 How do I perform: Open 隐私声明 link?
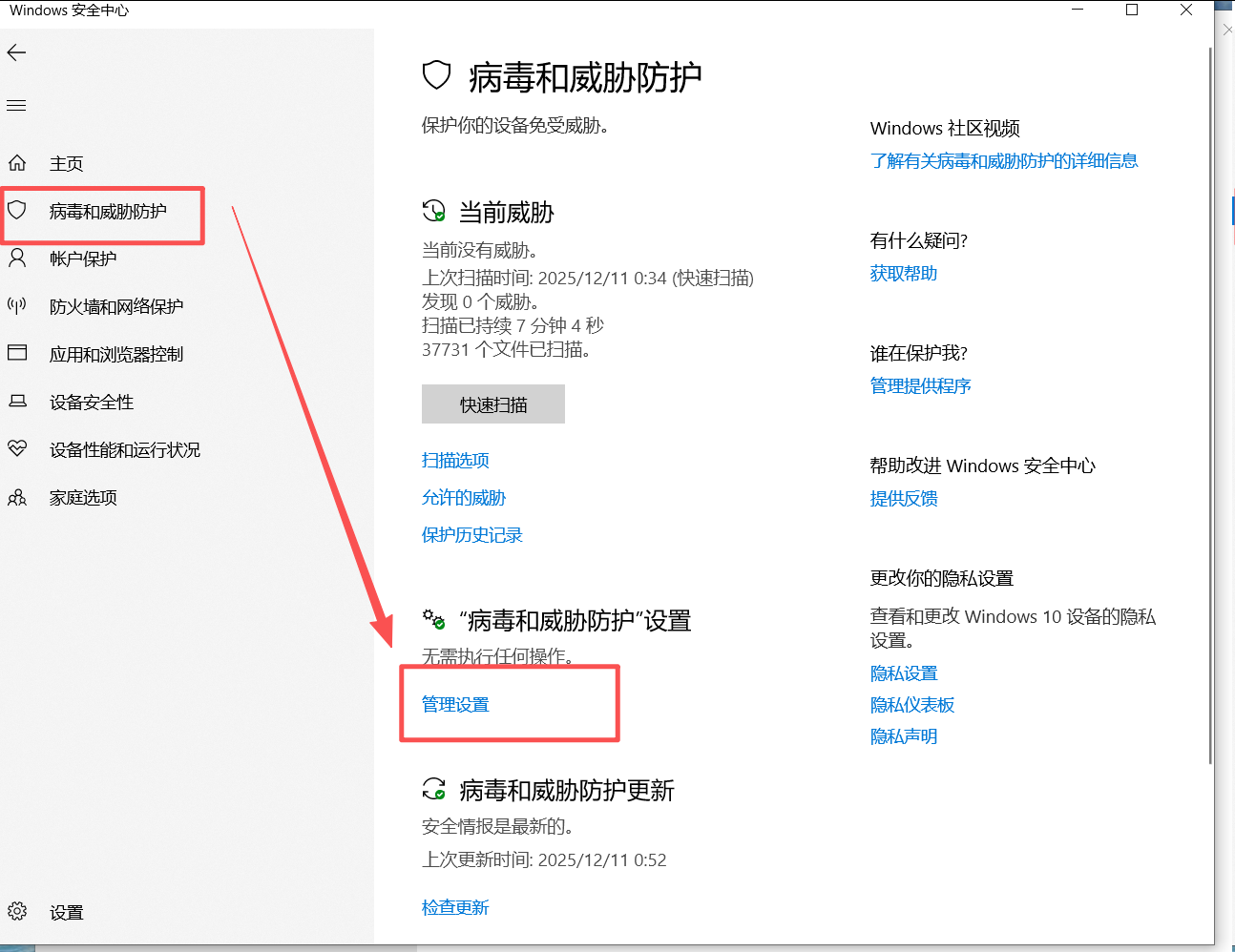point(904,736)
